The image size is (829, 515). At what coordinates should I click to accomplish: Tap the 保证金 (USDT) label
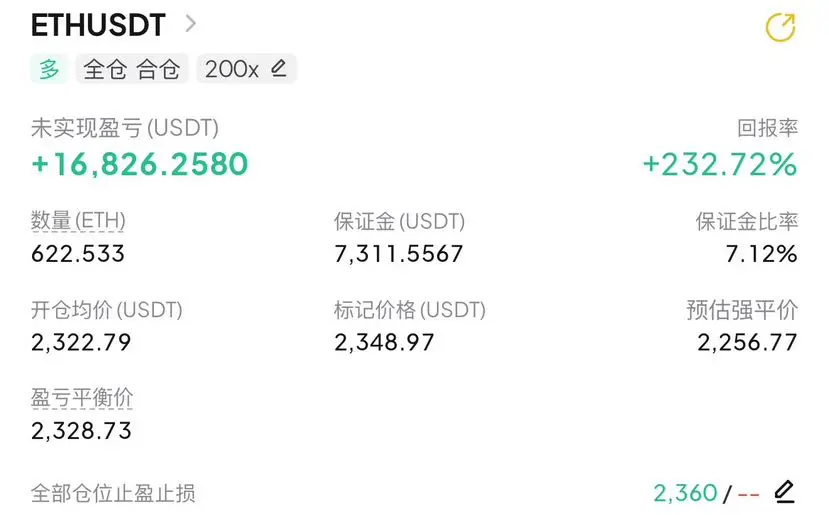(399, 221)
